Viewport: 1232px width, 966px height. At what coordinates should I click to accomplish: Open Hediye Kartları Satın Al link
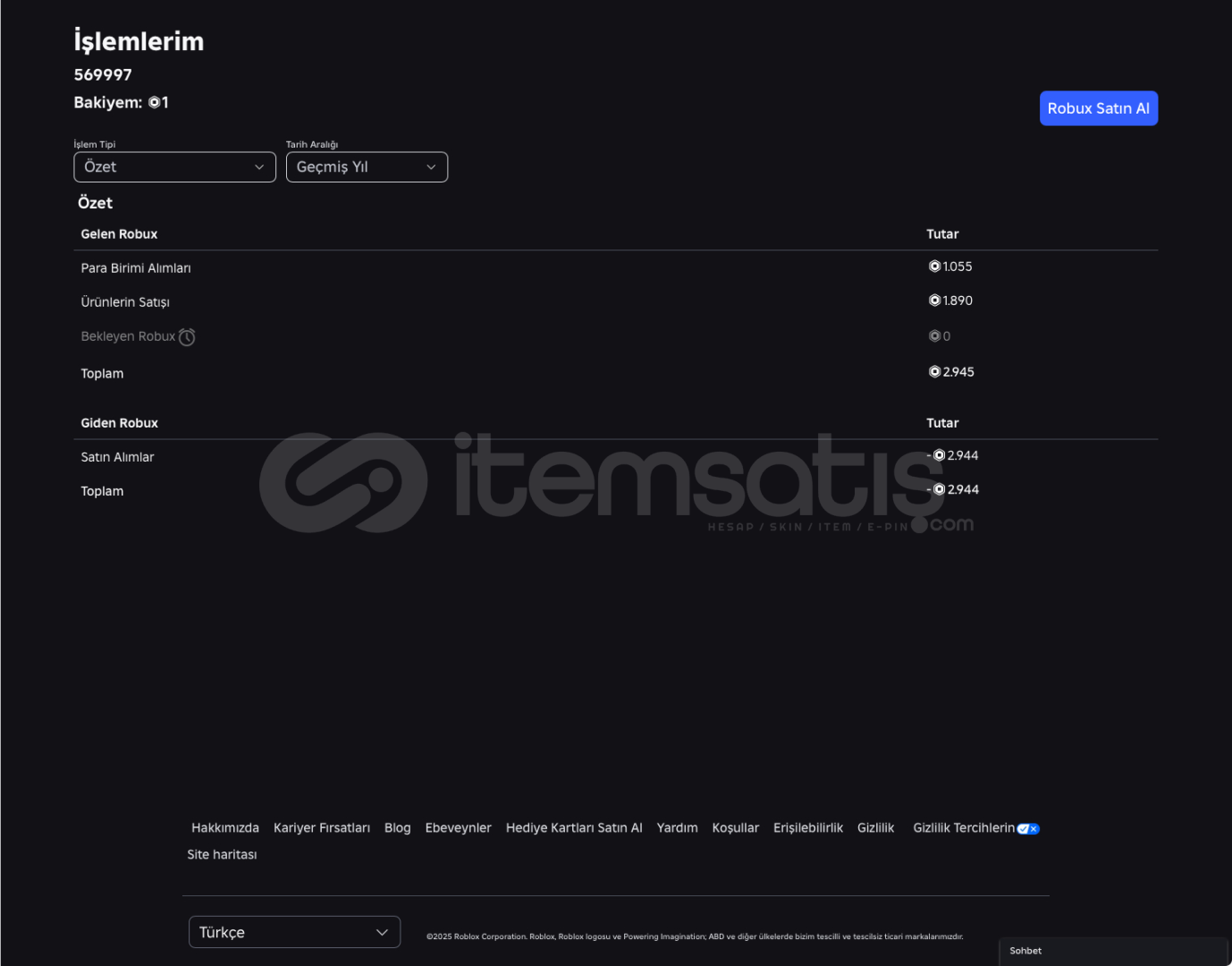pos(574,828)
